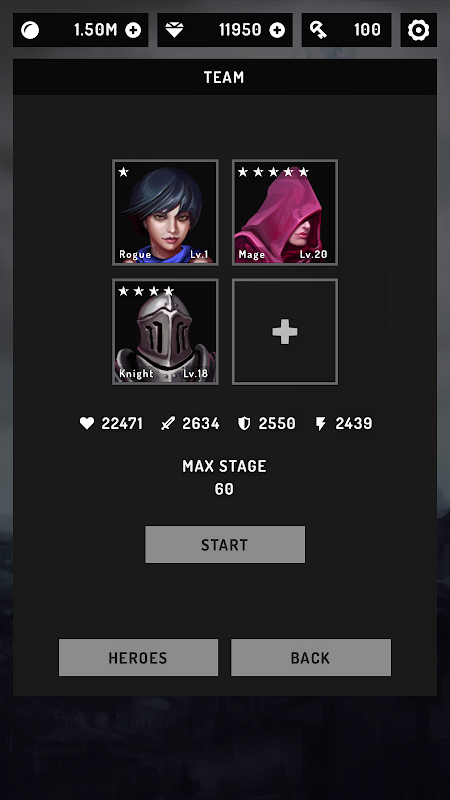The height and width of the screenshot is (800, 450).
Task: Tap the heart health stat icon
Action: pos(87,423)
